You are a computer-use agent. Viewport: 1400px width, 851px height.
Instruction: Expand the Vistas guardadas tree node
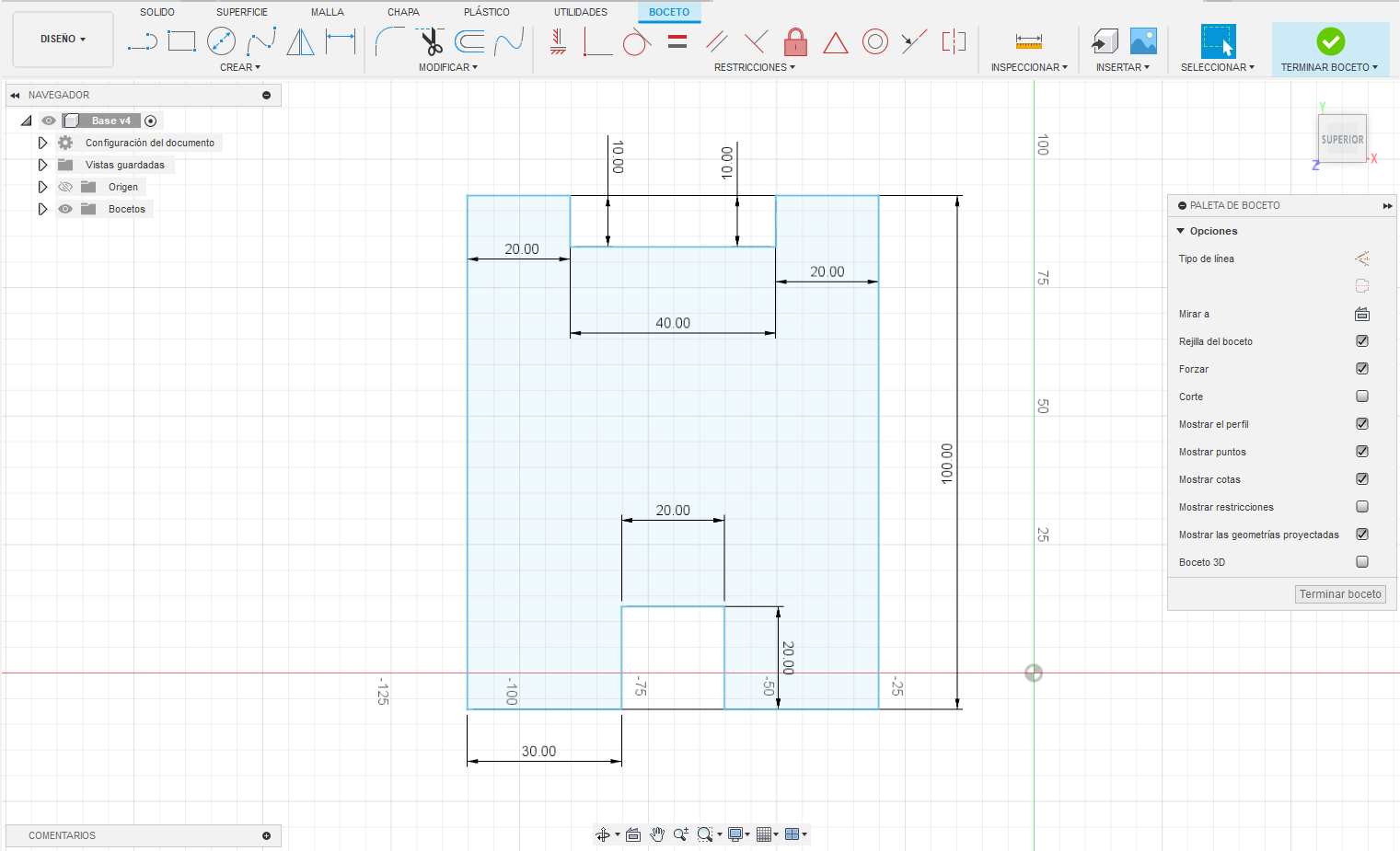point(42,165)
